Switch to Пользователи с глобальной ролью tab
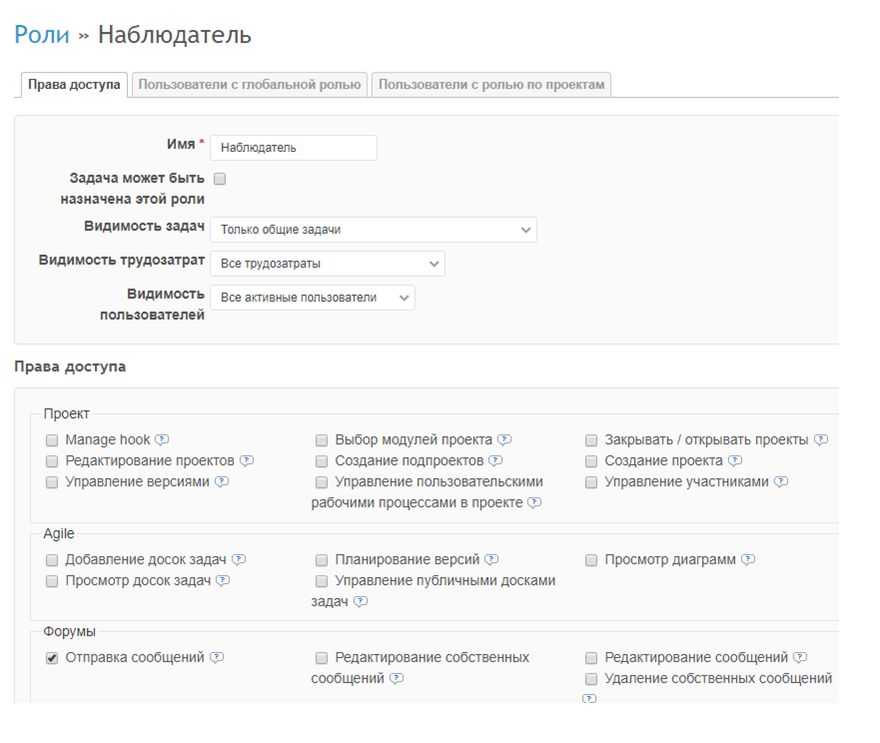The height and width of the screenshot is (743, 880). click(249, 85)
